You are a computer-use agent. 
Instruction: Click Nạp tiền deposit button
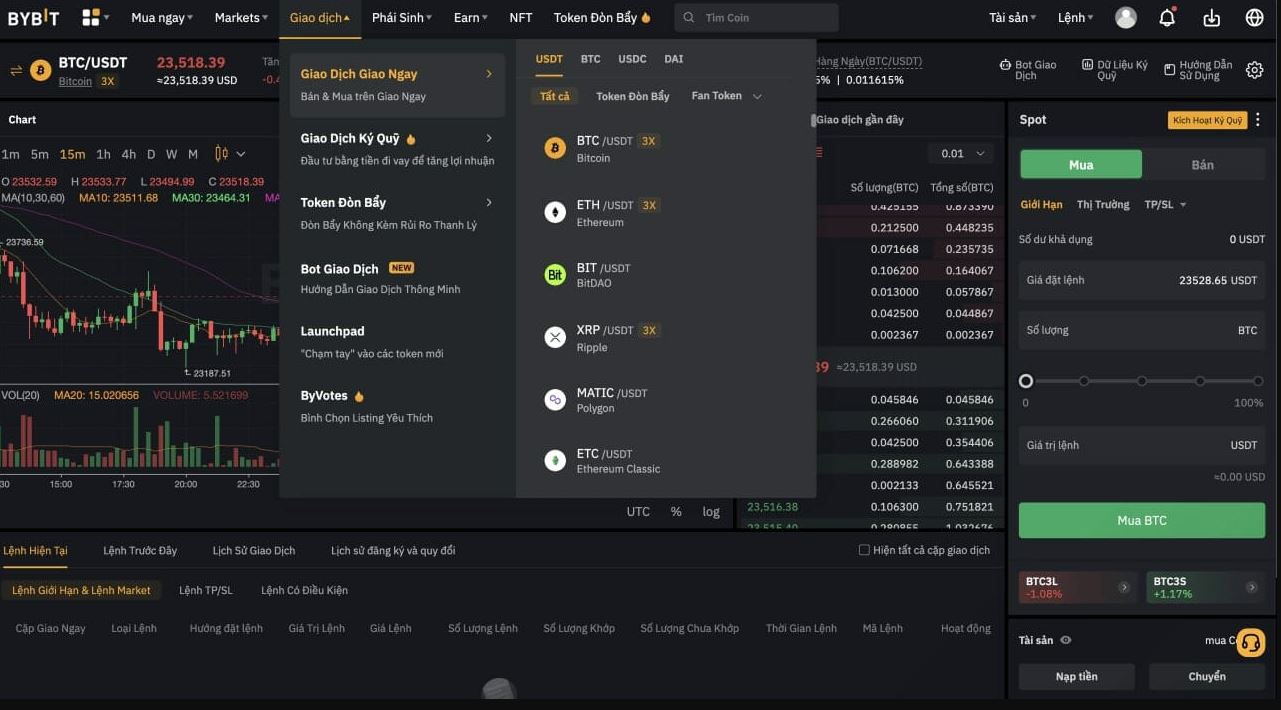[x=1077, y=676]
